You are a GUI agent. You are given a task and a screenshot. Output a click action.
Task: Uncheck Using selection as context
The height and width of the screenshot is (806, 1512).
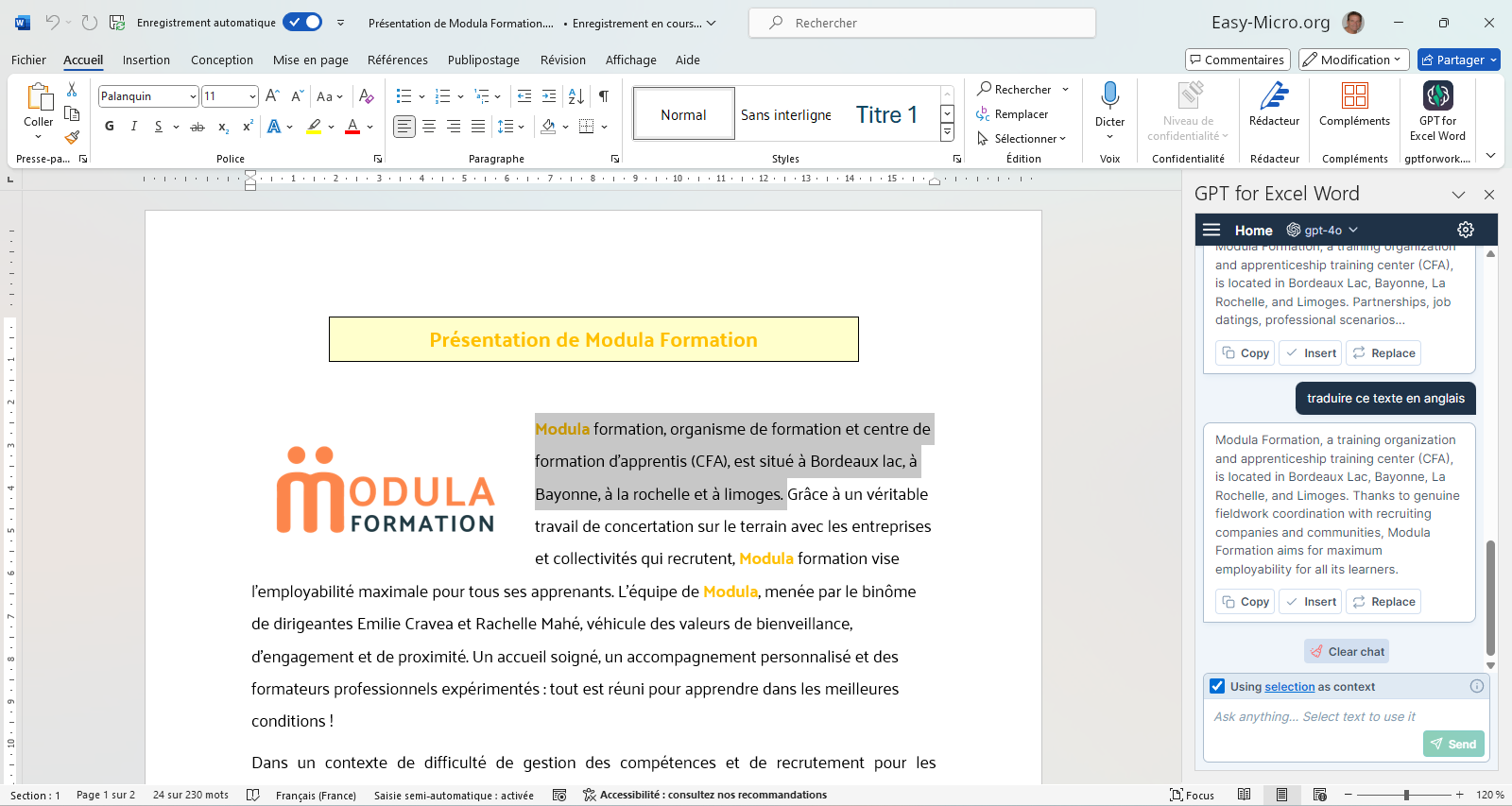pos(1217,686)
